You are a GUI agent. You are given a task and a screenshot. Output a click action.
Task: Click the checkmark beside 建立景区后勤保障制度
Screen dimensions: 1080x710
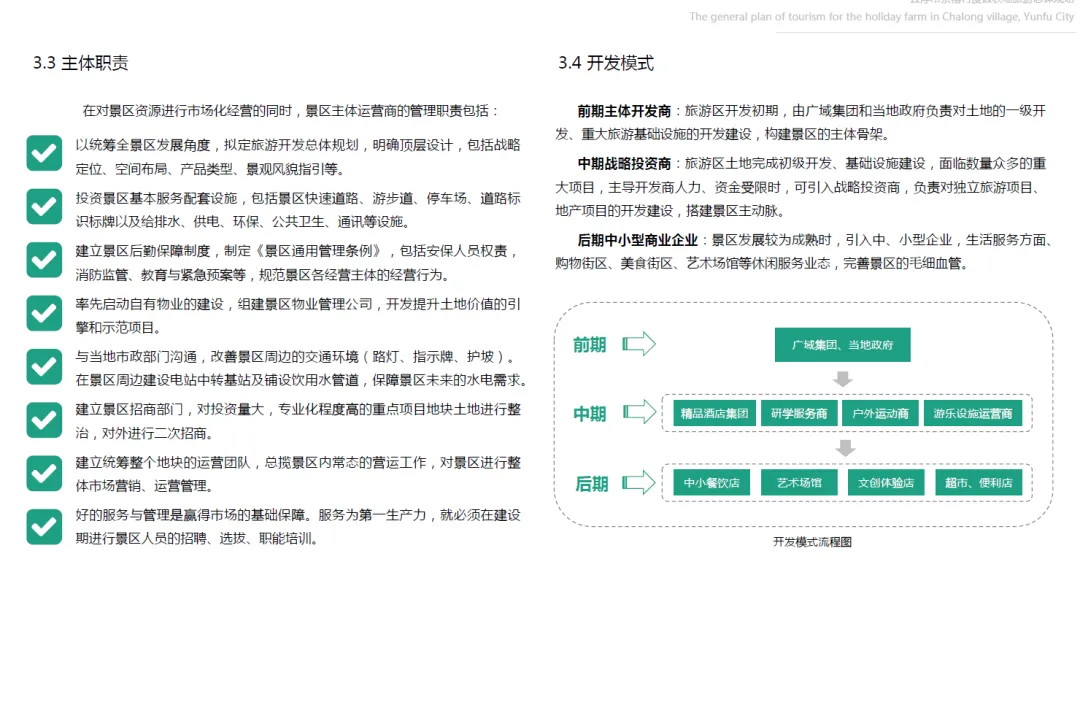click(44, 260)
